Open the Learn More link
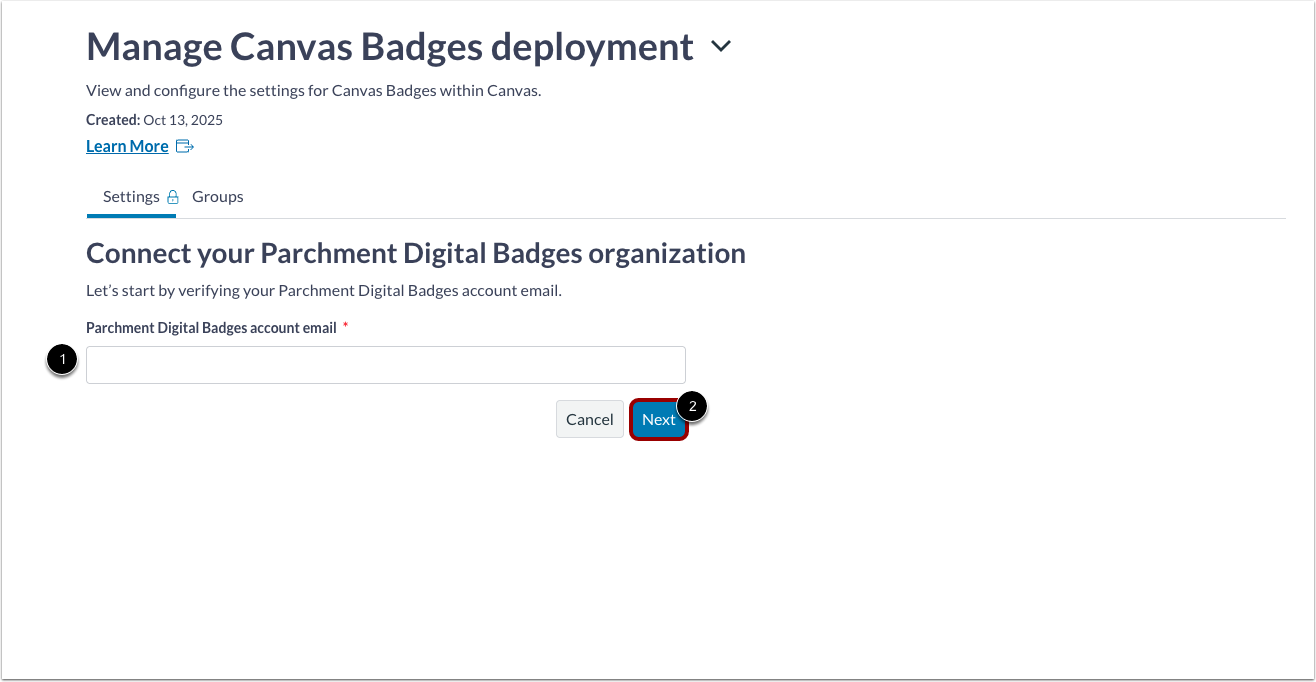Screen dimensions: 1316x682 click(x=127, y=146)
